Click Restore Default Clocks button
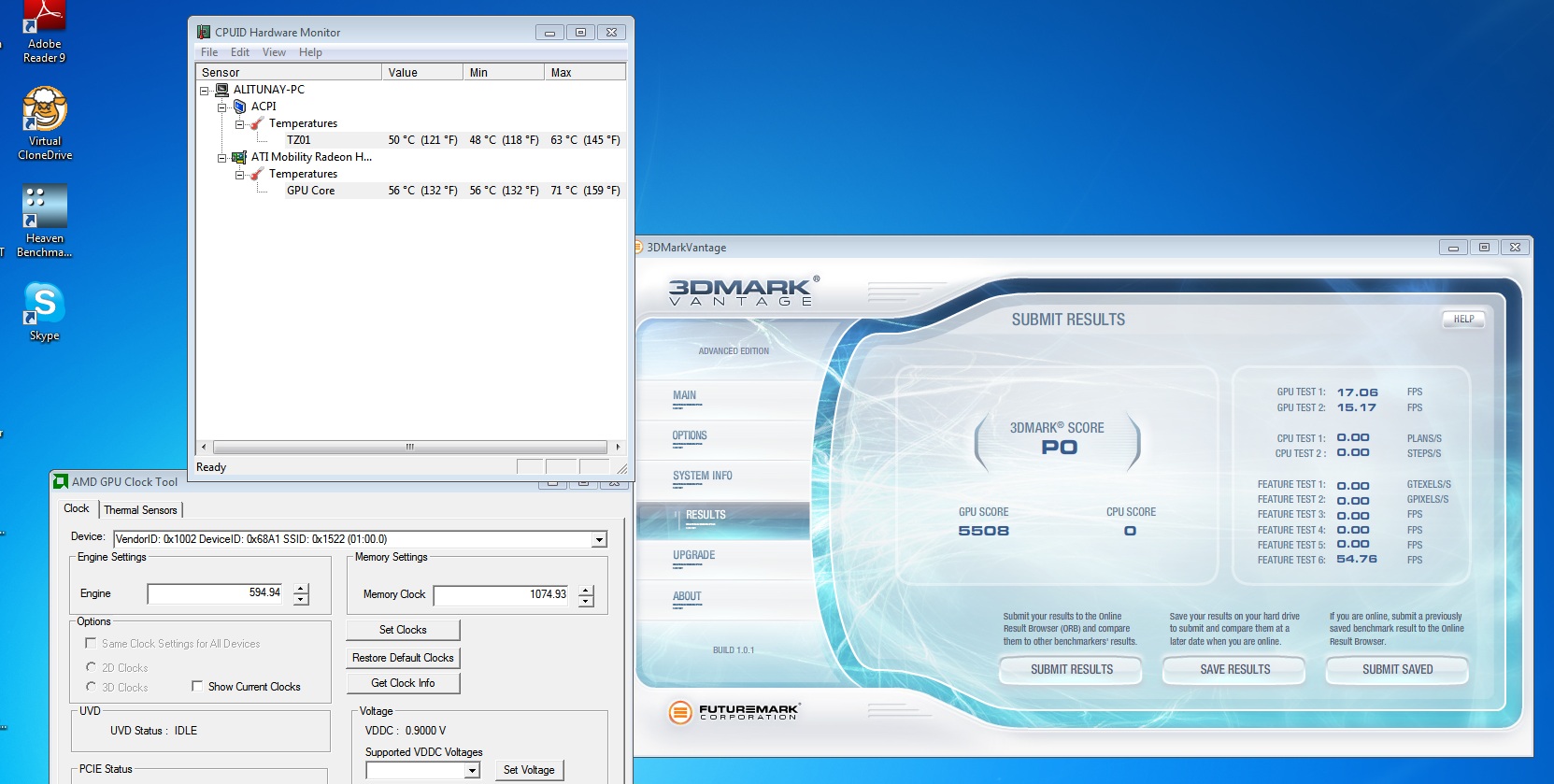This screenshot has height=784, width=1554. coord(403,658)
